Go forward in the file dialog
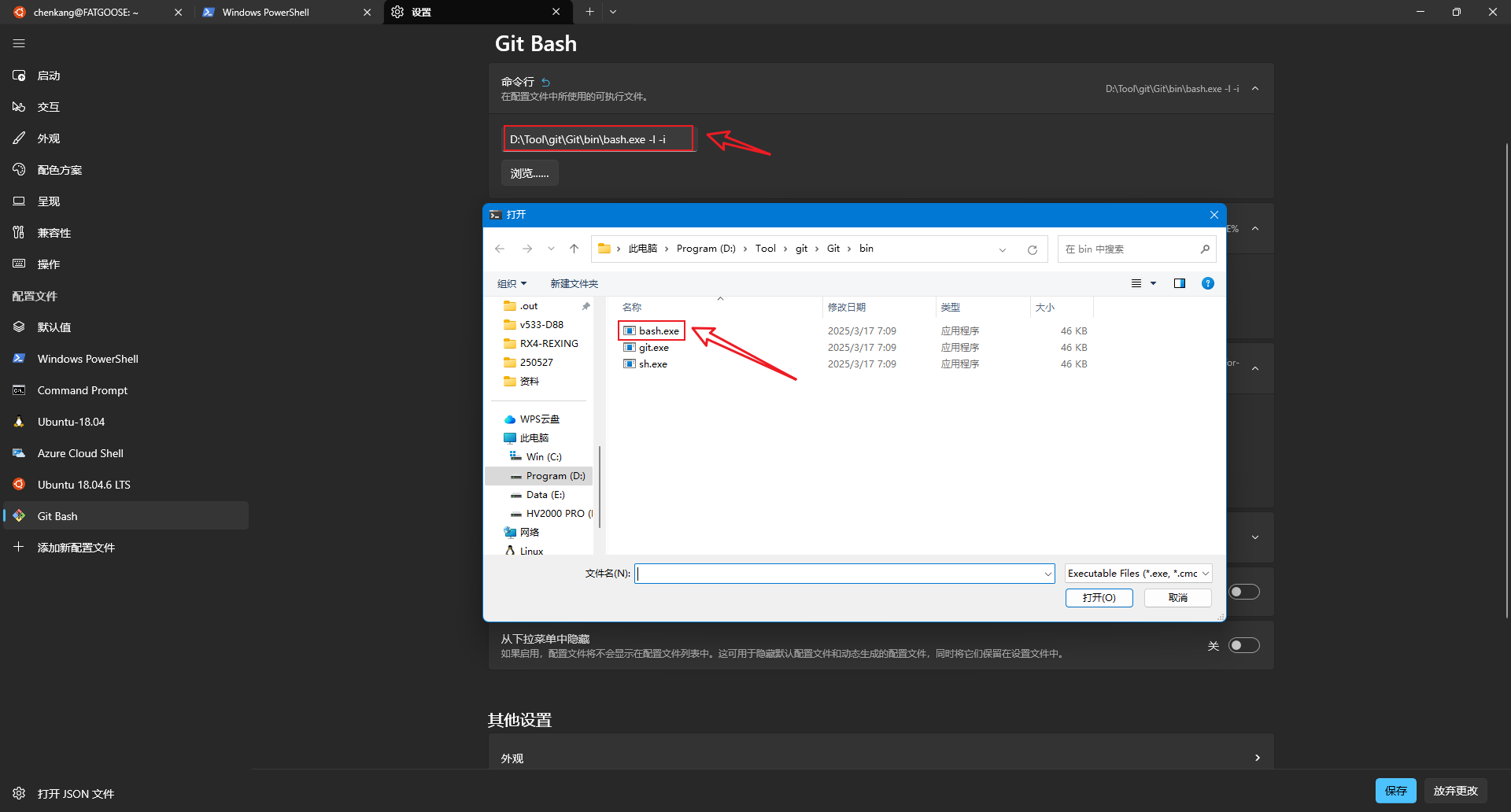Screen dimensions: 1511x812 click(x=527, y=249)
